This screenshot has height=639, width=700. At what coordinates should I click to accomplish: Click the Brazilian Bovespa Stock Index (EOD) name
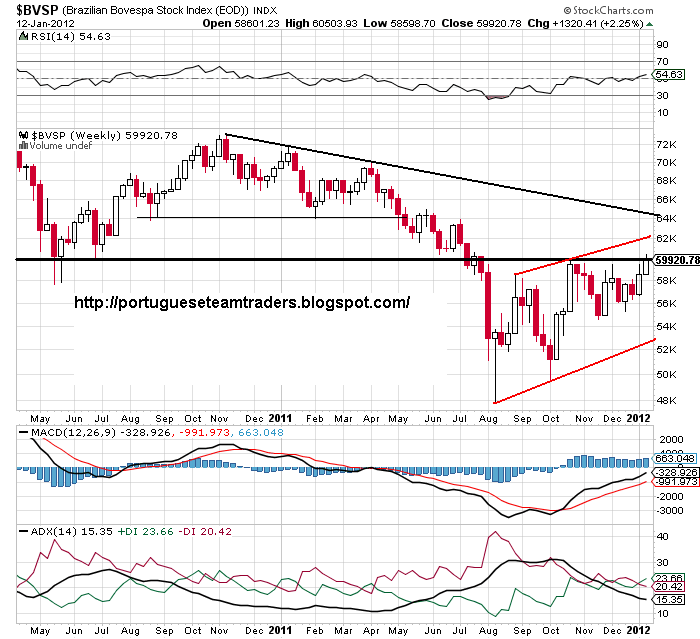(x=155, y=11)
